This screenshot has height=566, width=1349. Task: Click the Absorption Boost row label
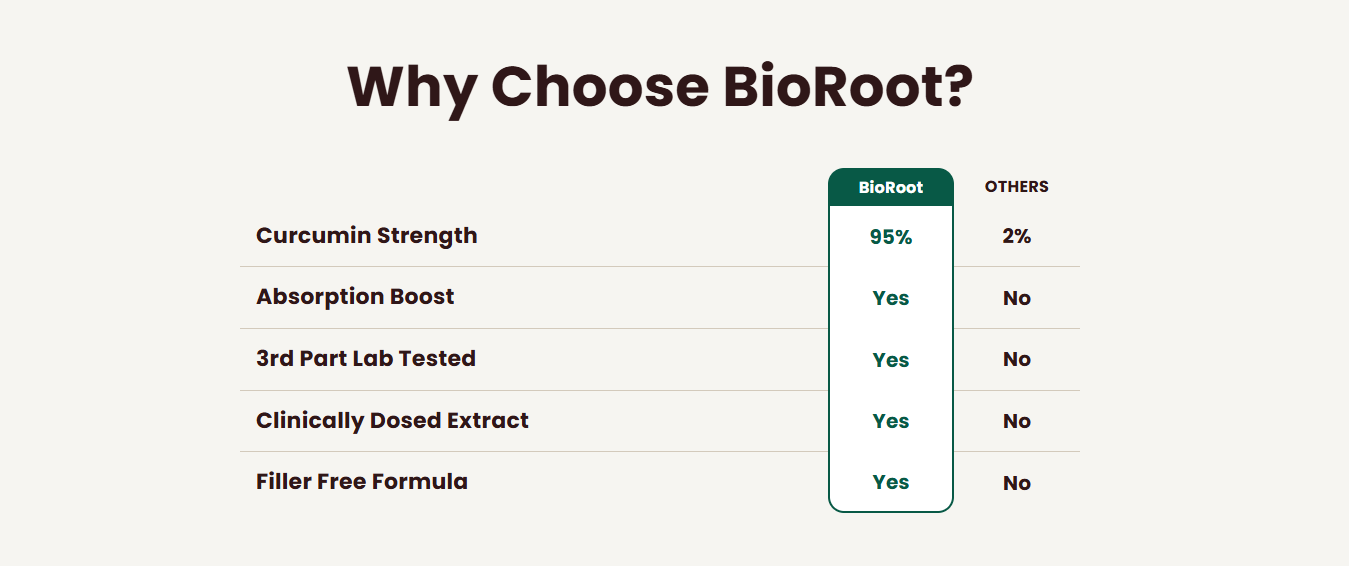tap(355, 297)
